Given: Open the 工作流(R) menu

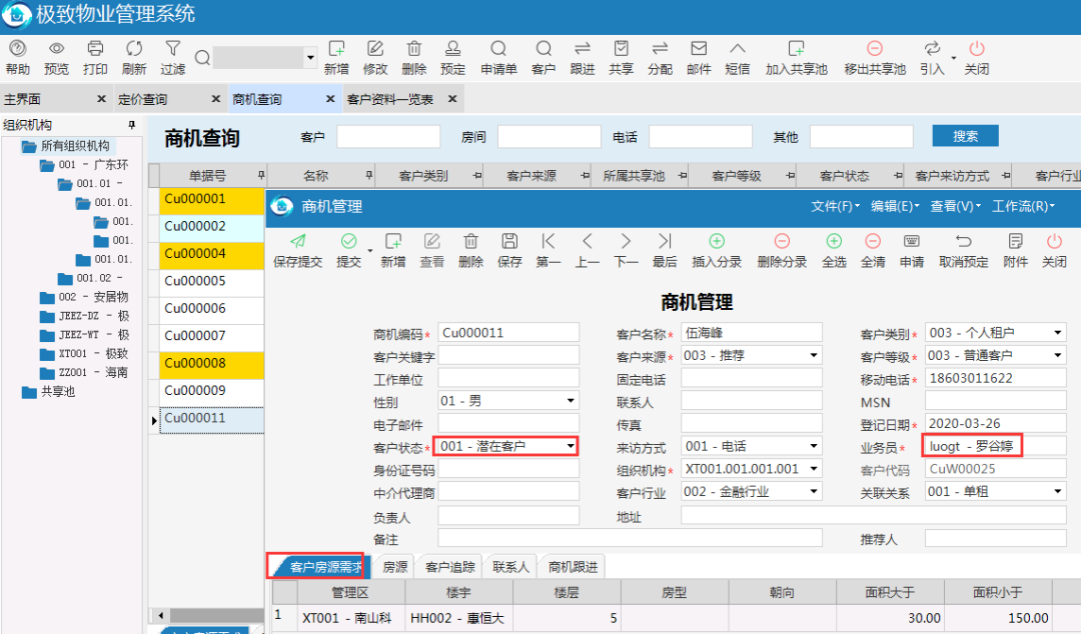Looking at the screenshot, I should [1023, 206].
